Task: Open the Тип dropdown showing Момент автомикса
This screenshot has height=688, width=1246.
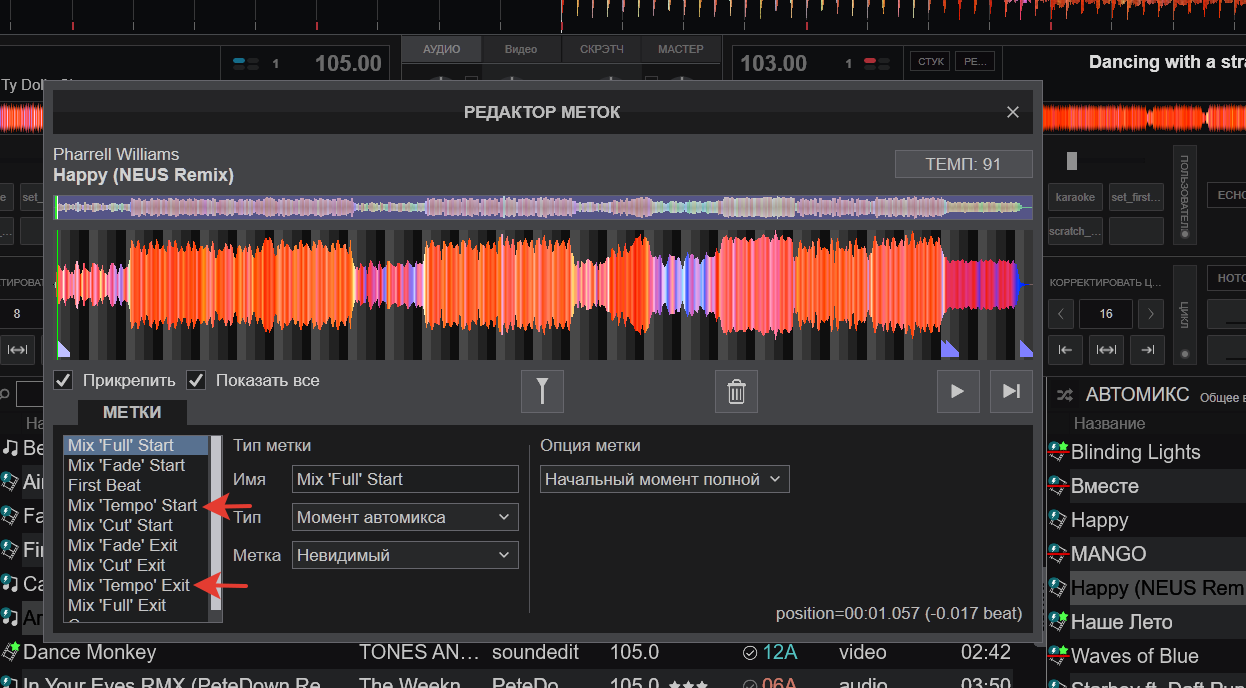Action: click(405, 517)
